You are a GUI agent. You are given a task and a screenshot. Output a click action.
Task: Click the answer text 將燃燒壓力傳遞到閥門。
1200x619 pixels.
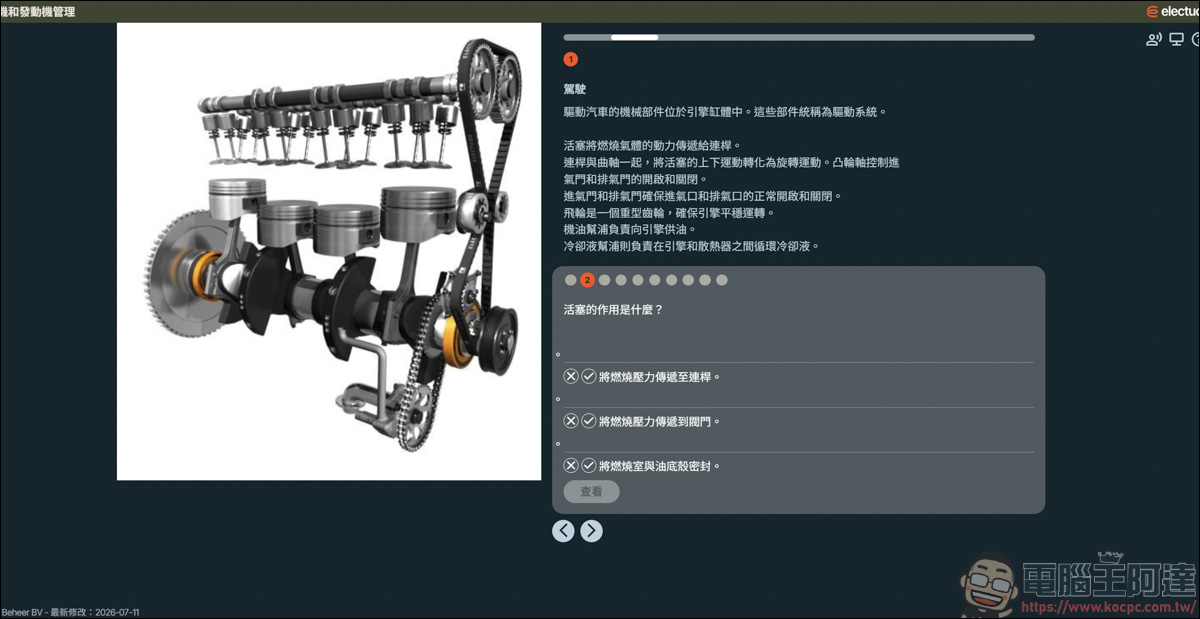660,421
